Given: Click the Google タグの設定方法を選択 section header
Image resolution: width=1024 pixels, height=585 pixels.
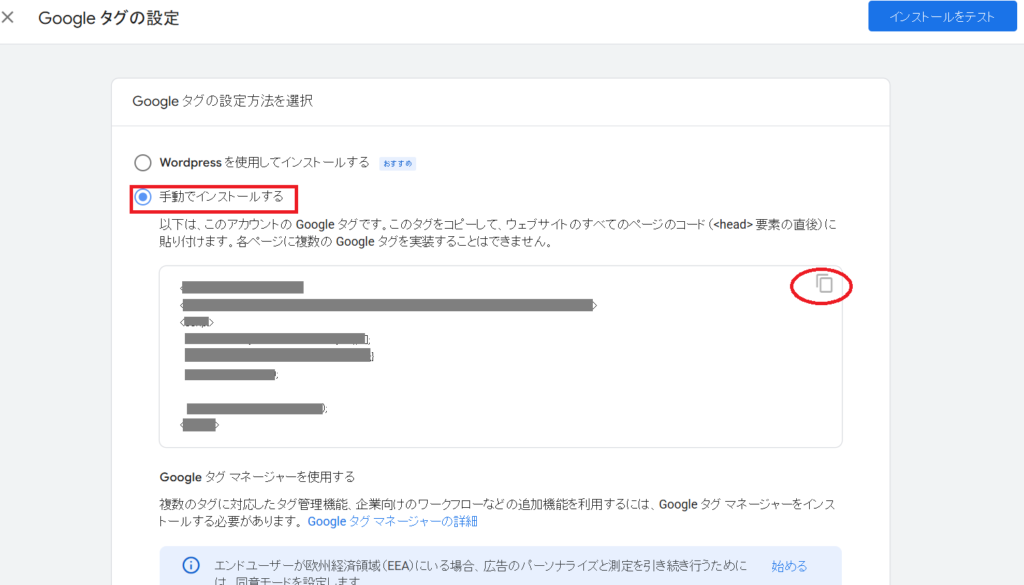Looking at the screenshot, I should click(224, 101).
